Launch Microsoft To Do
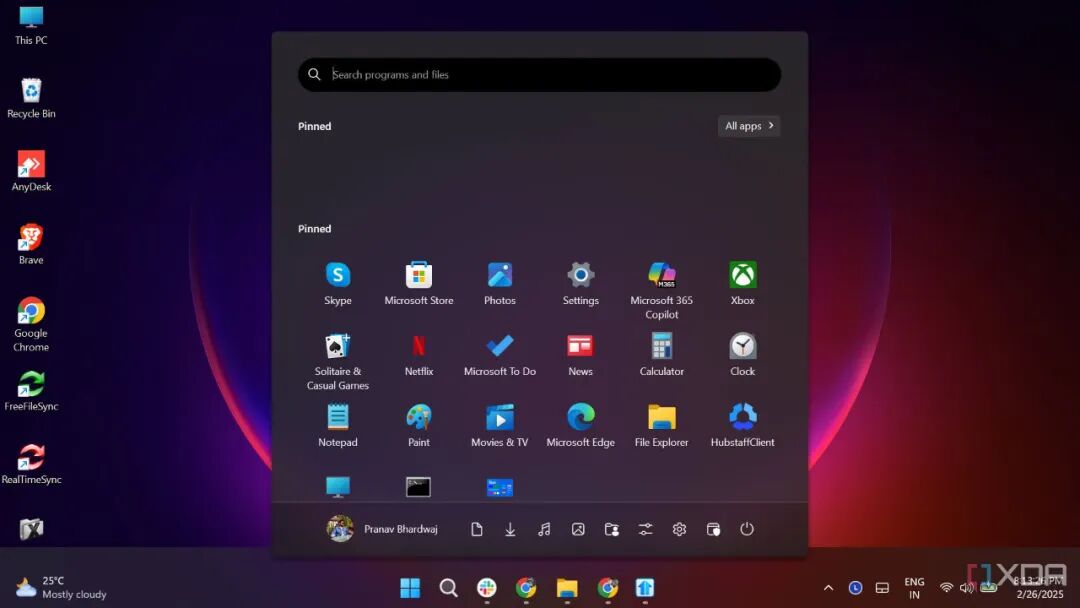 click(499, 355)
